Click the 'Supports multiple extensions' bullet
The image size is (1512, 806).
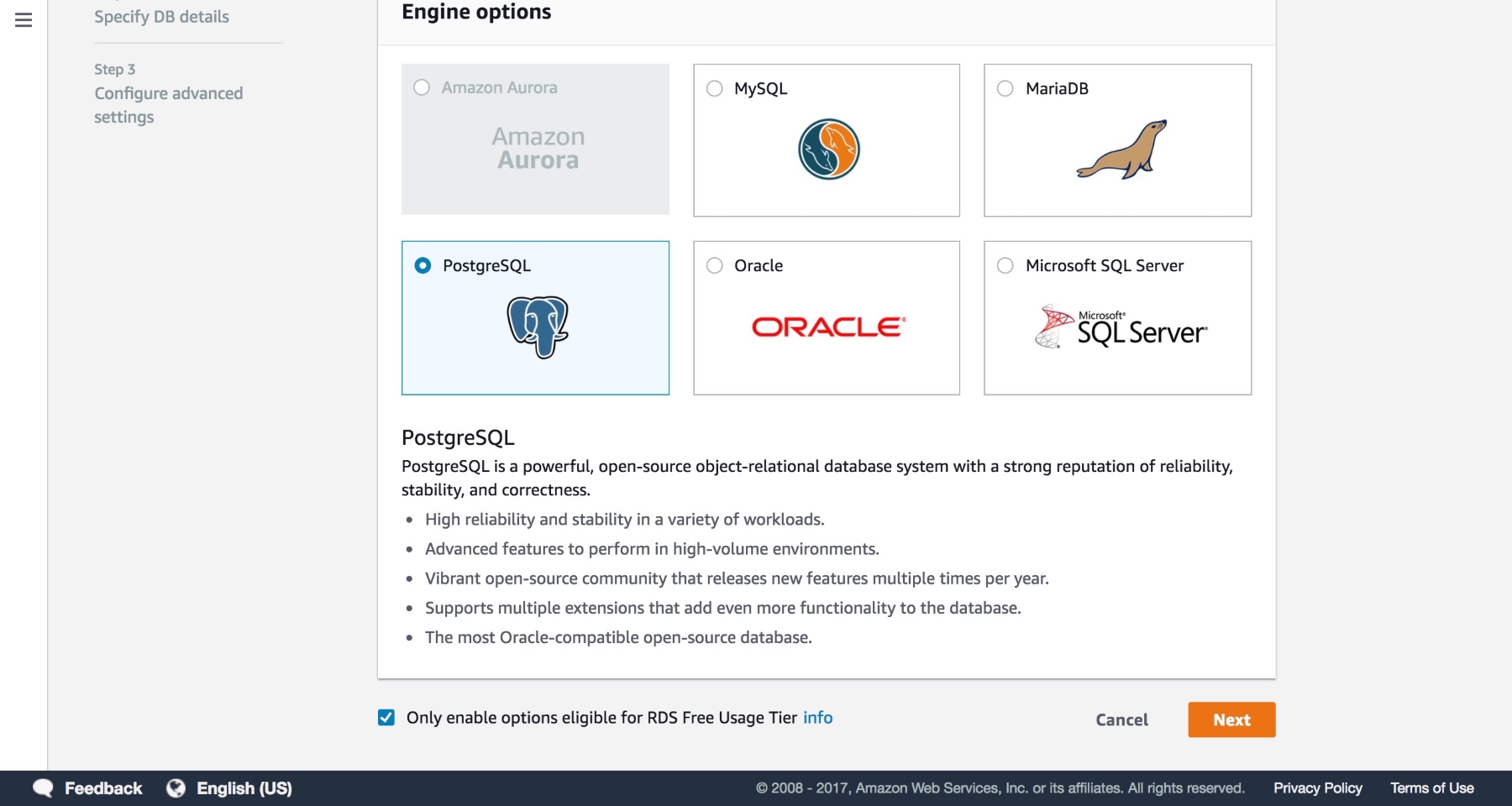click(x=722, y=608)
